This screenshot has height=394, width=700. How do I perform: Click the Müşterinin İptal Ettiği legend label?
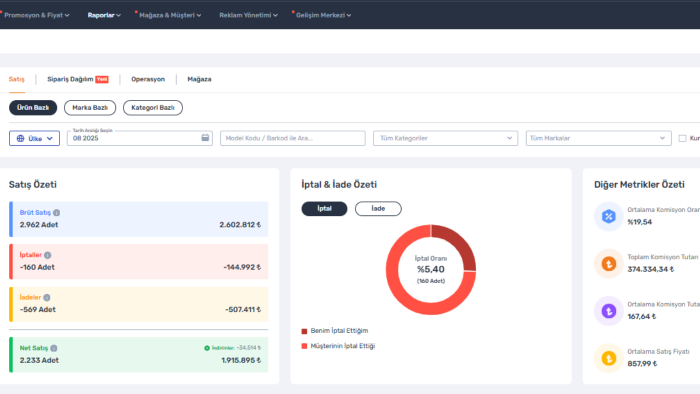coord(343,346)
